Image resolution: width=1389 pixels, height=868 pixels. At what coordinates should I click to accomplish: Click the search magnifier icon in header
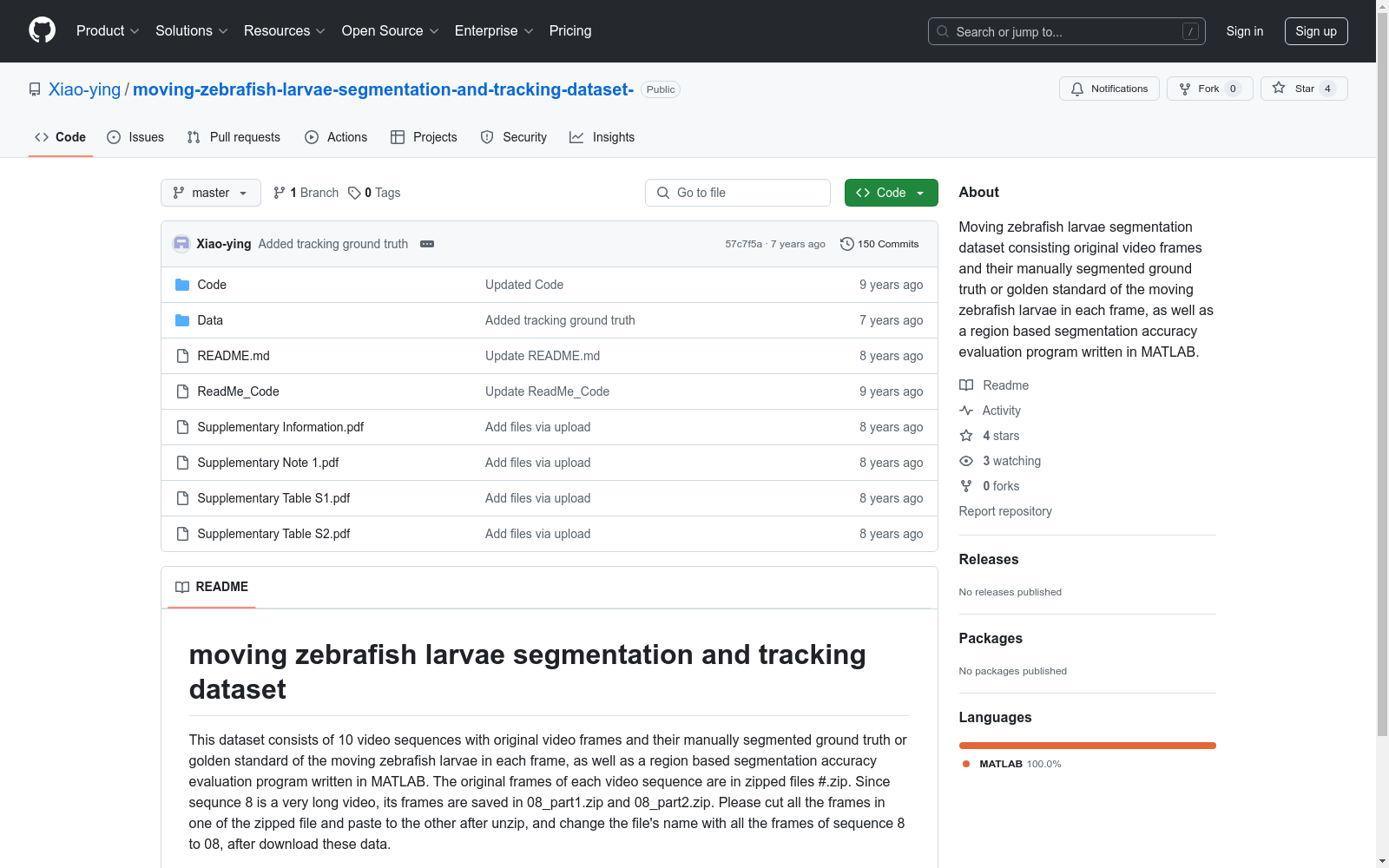click(943, 31)
